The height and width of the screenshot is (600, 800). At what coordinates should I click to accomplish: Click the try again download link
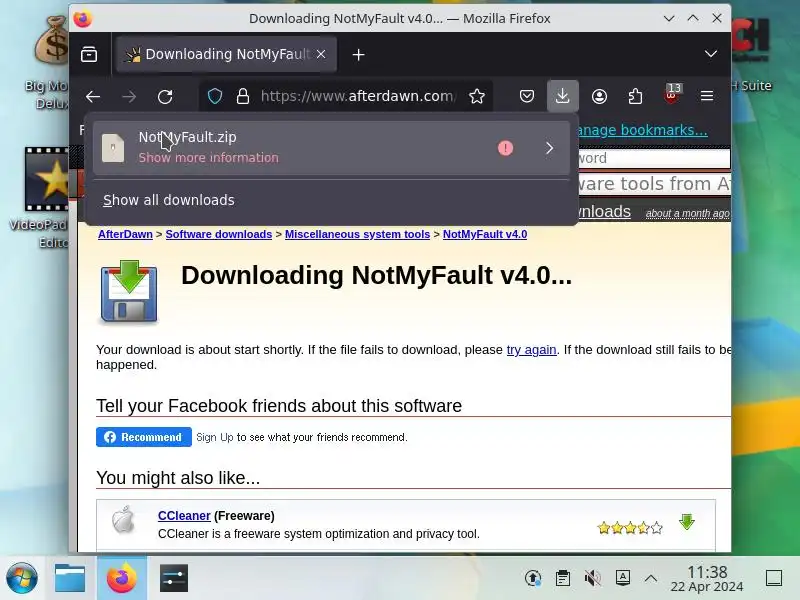tap(531, 349)
